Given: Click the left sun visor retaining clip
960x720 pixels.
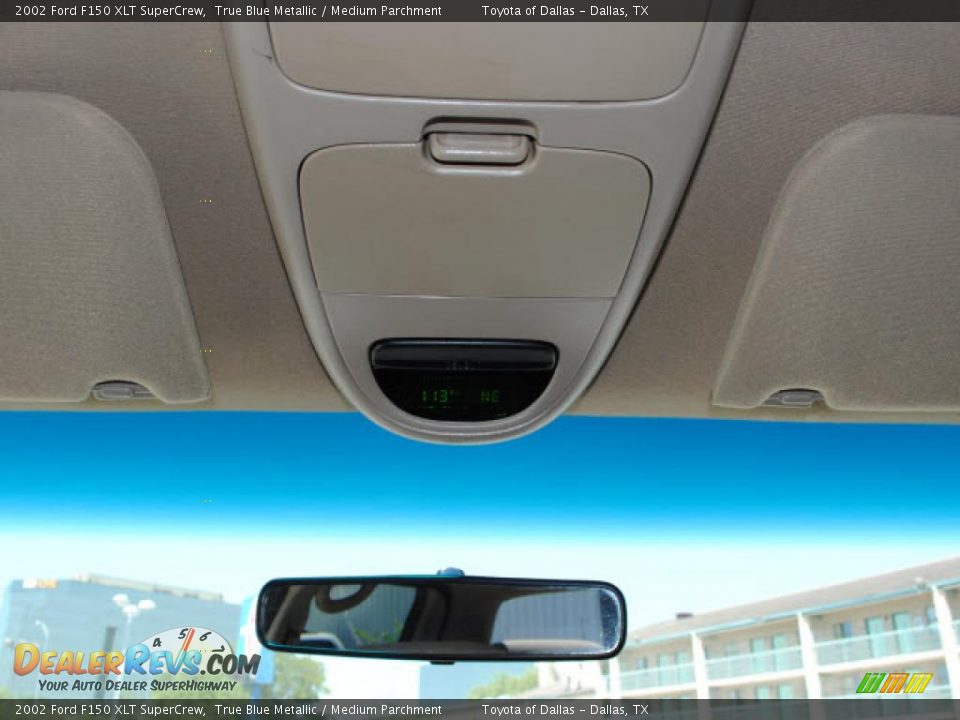Looking at the screenshot, I should 121,391.
